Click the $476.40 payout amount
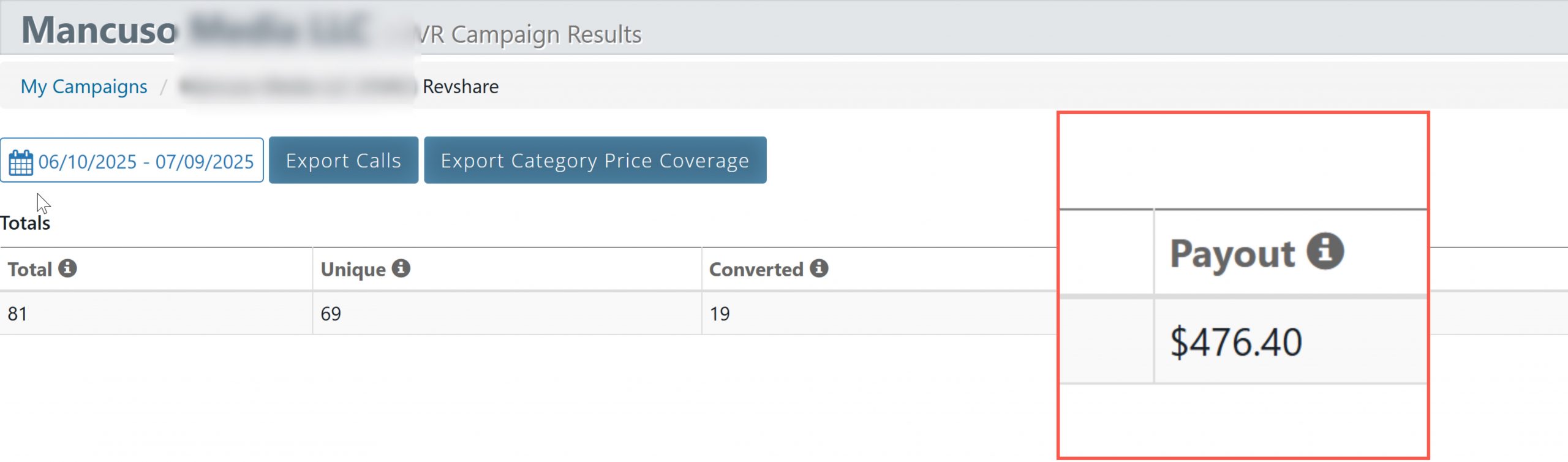This screenshot has height=462, width=1568. [1236, 342]
